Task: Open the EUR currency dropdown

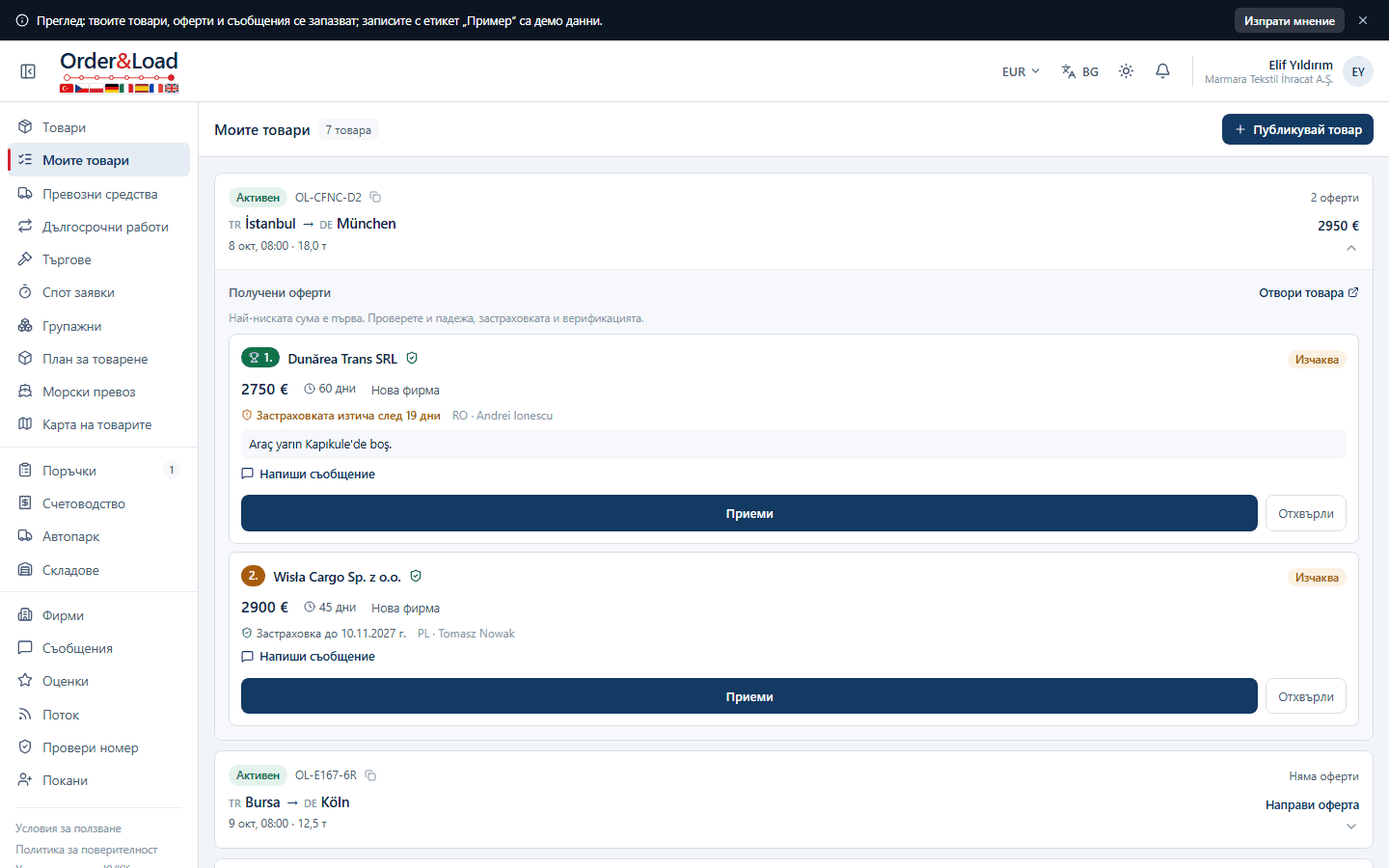Action: coord(1021,71)
